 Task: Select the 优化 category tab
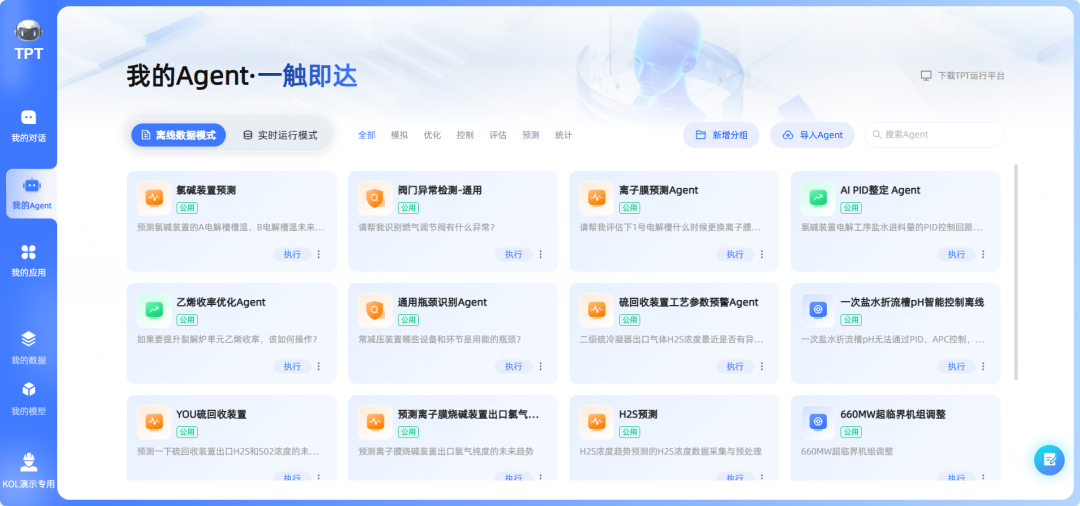pos(432,135)
